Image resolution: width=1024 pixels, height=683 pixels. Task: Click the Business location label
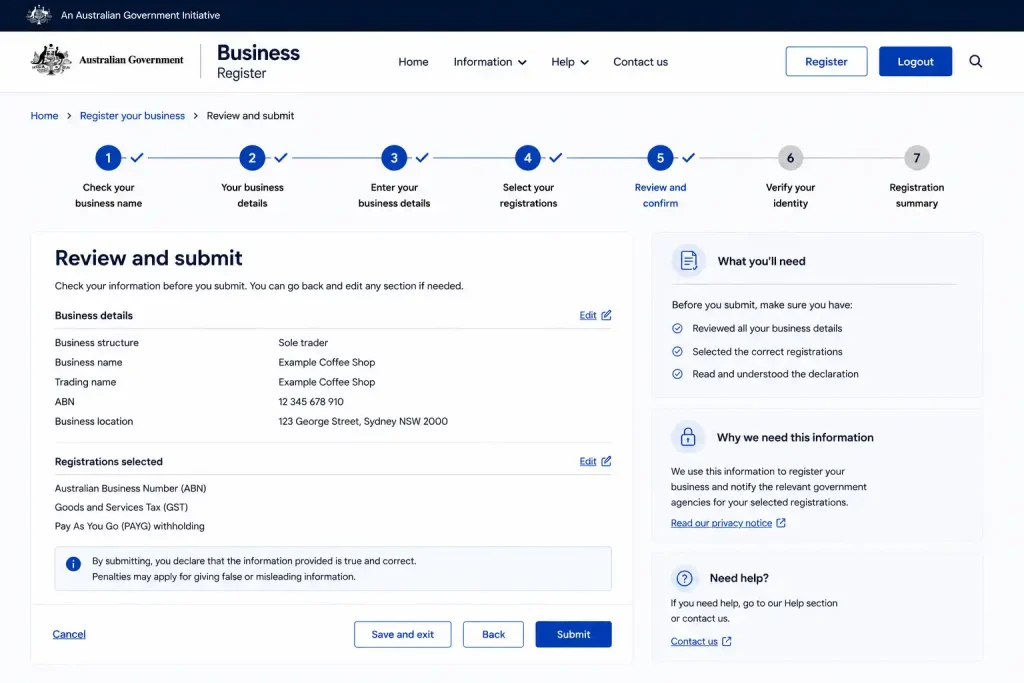click(x=94, y=421)
